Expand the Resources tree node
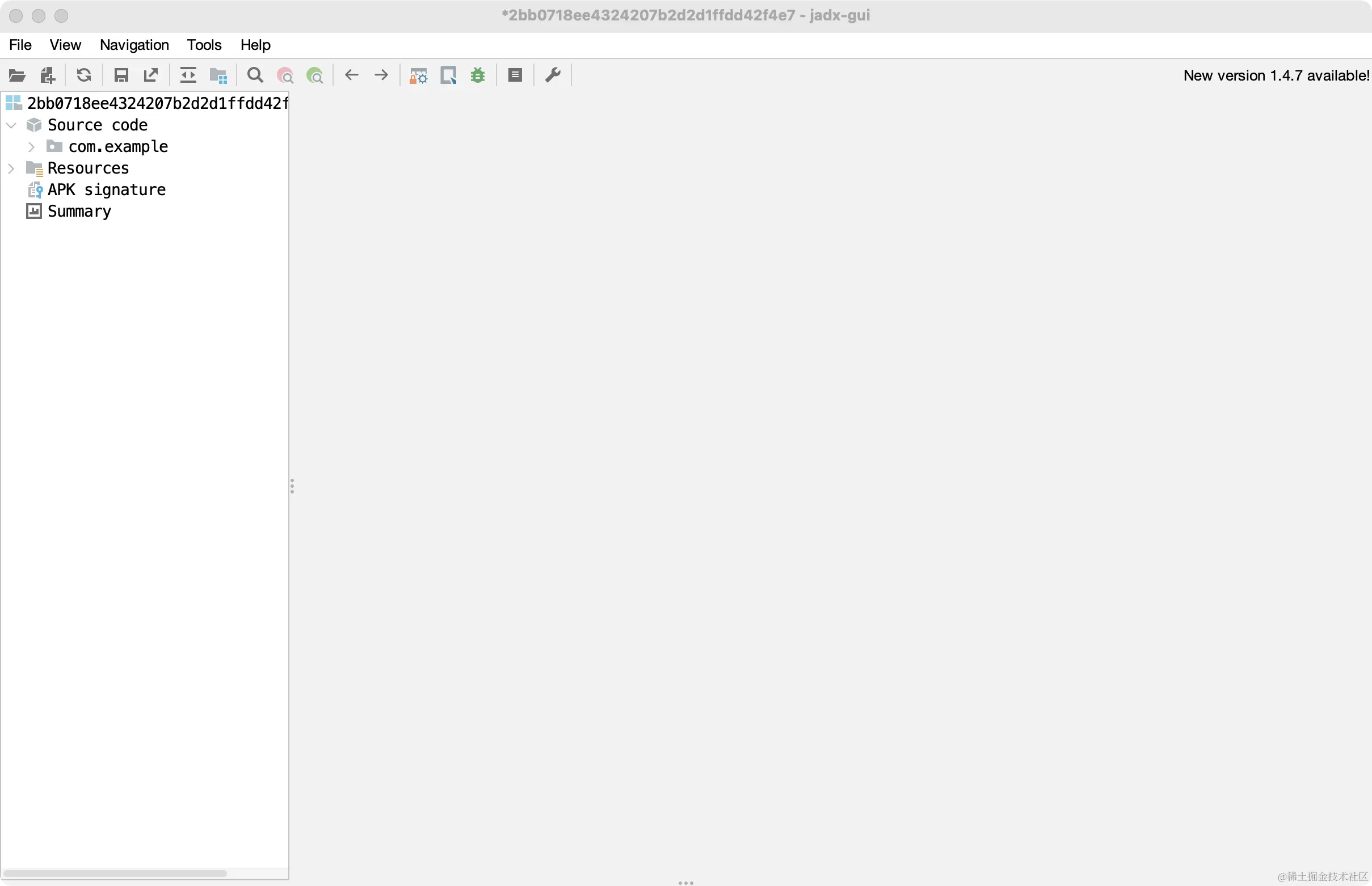Screen dimensions: 1372x886 pyautogui.click(x=11, y=168)
